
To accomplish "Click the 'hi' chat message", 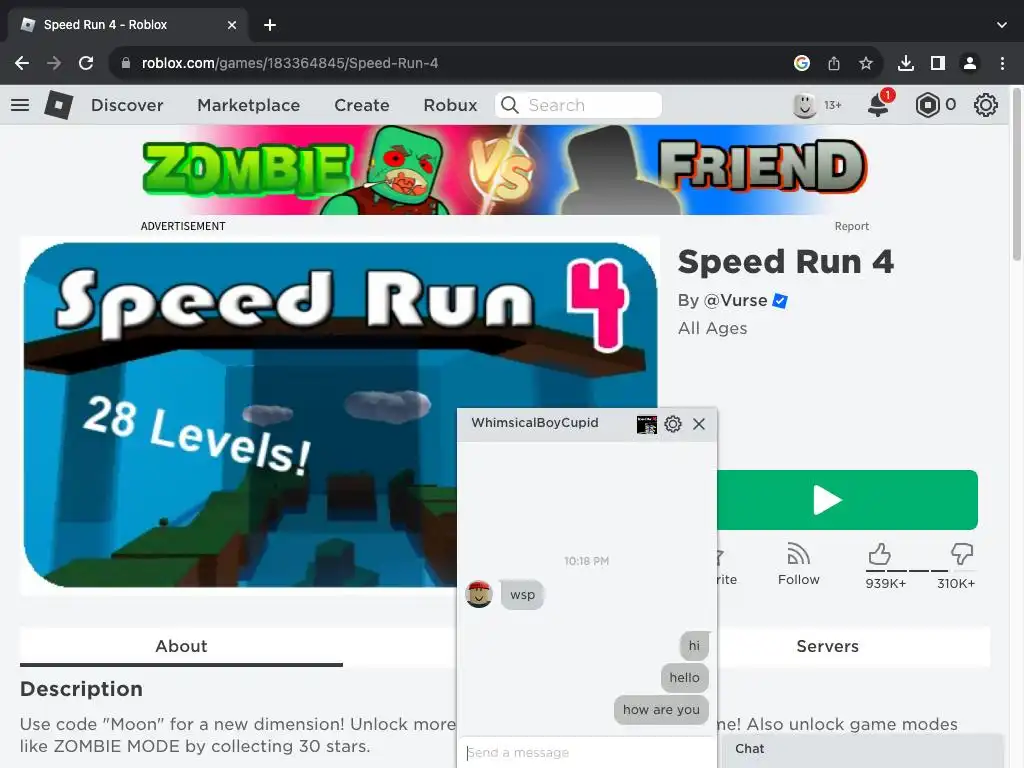I will click(x=694, y=646).
